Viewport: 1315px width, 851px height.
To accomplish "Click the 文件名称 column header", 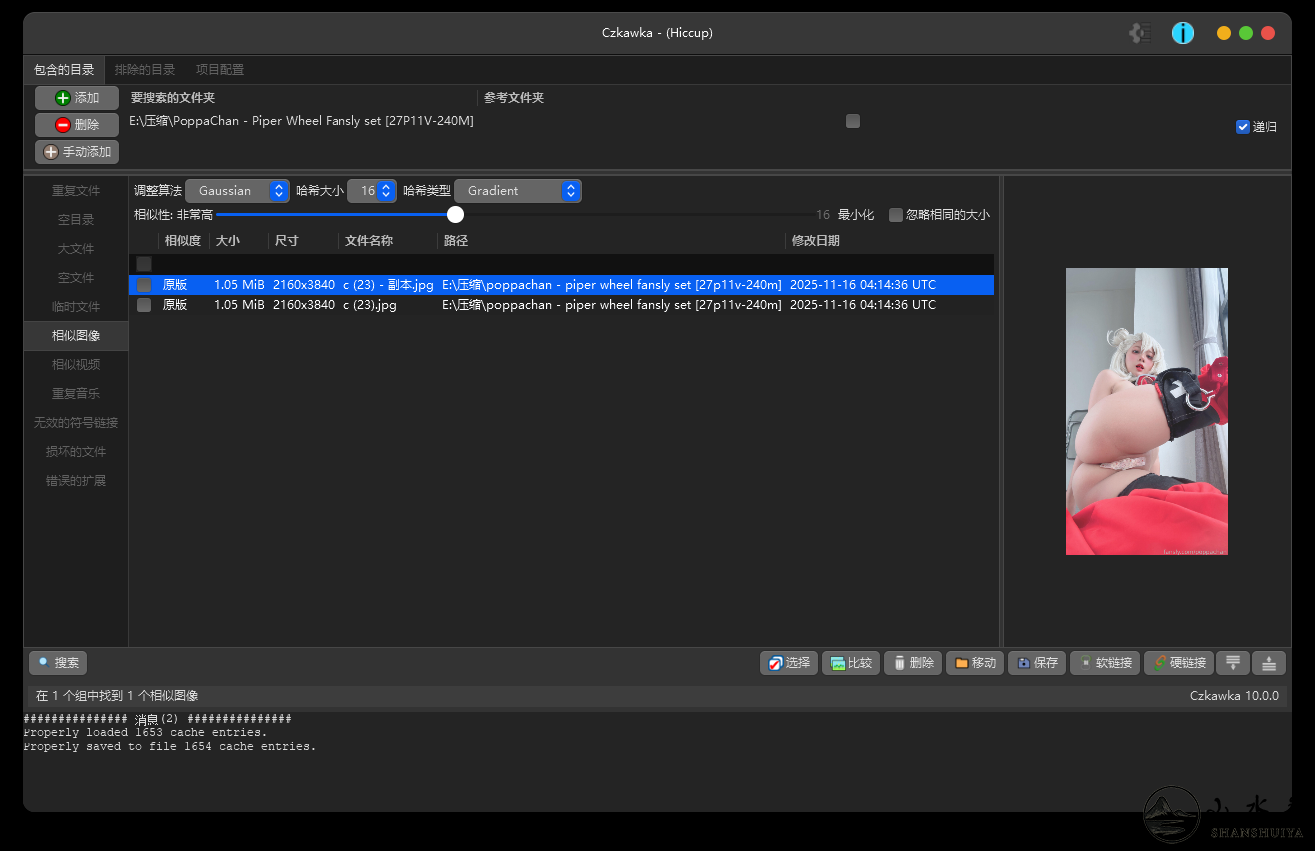I will [x=369, y=241].
